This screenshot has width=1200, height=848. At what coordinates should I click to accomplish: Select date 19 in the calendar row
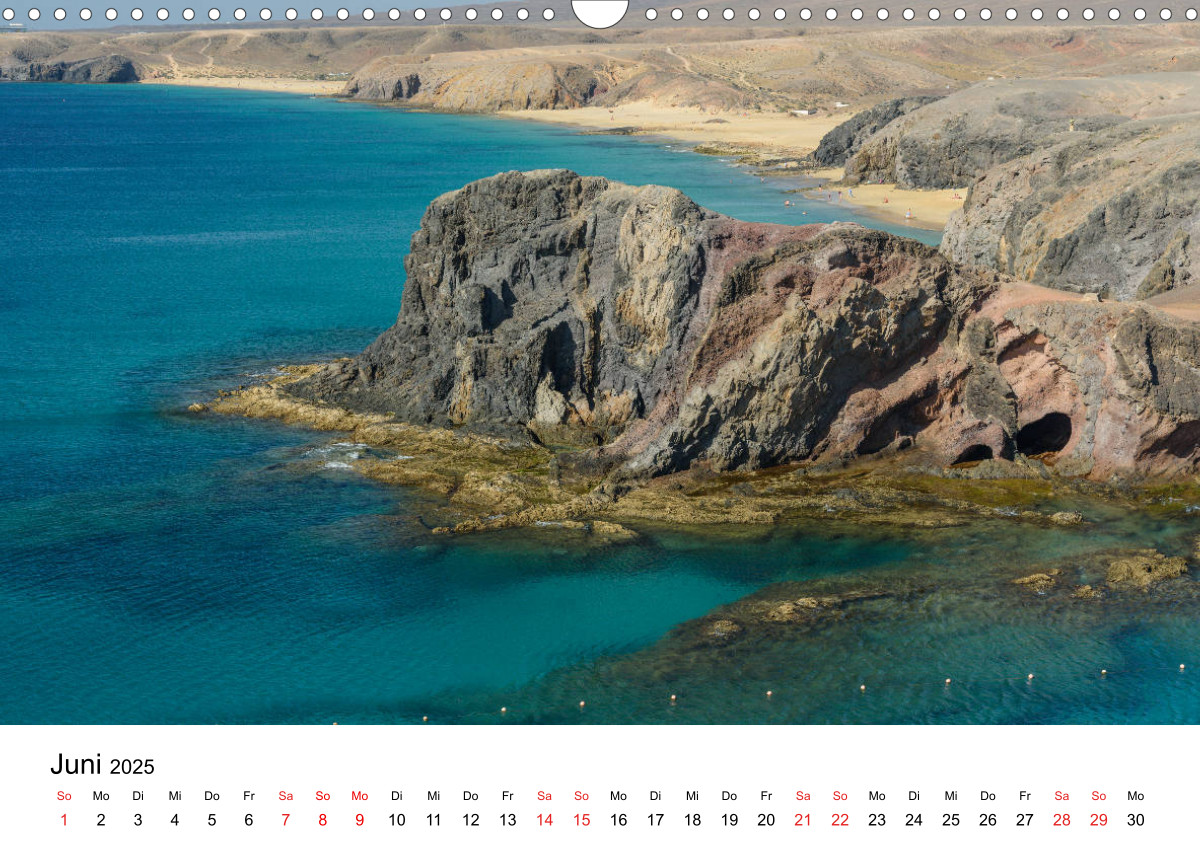(x=730, y=820)
